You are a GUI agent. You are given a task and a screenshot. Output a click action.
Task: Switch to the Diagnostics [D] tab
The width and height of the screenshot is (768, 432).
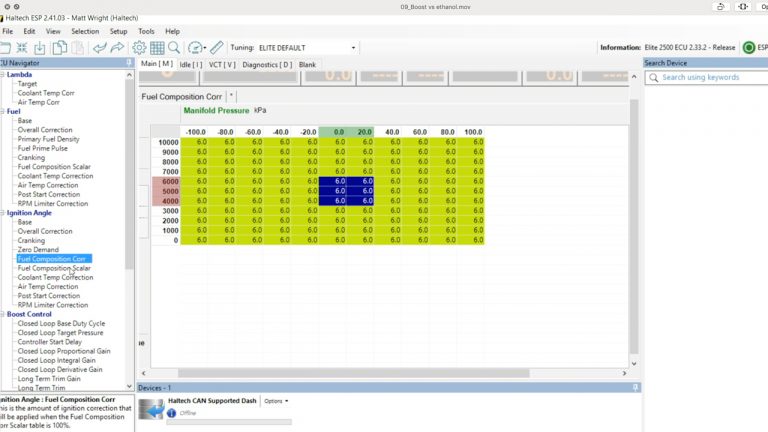pyautogui.click(x=267, y=64)
